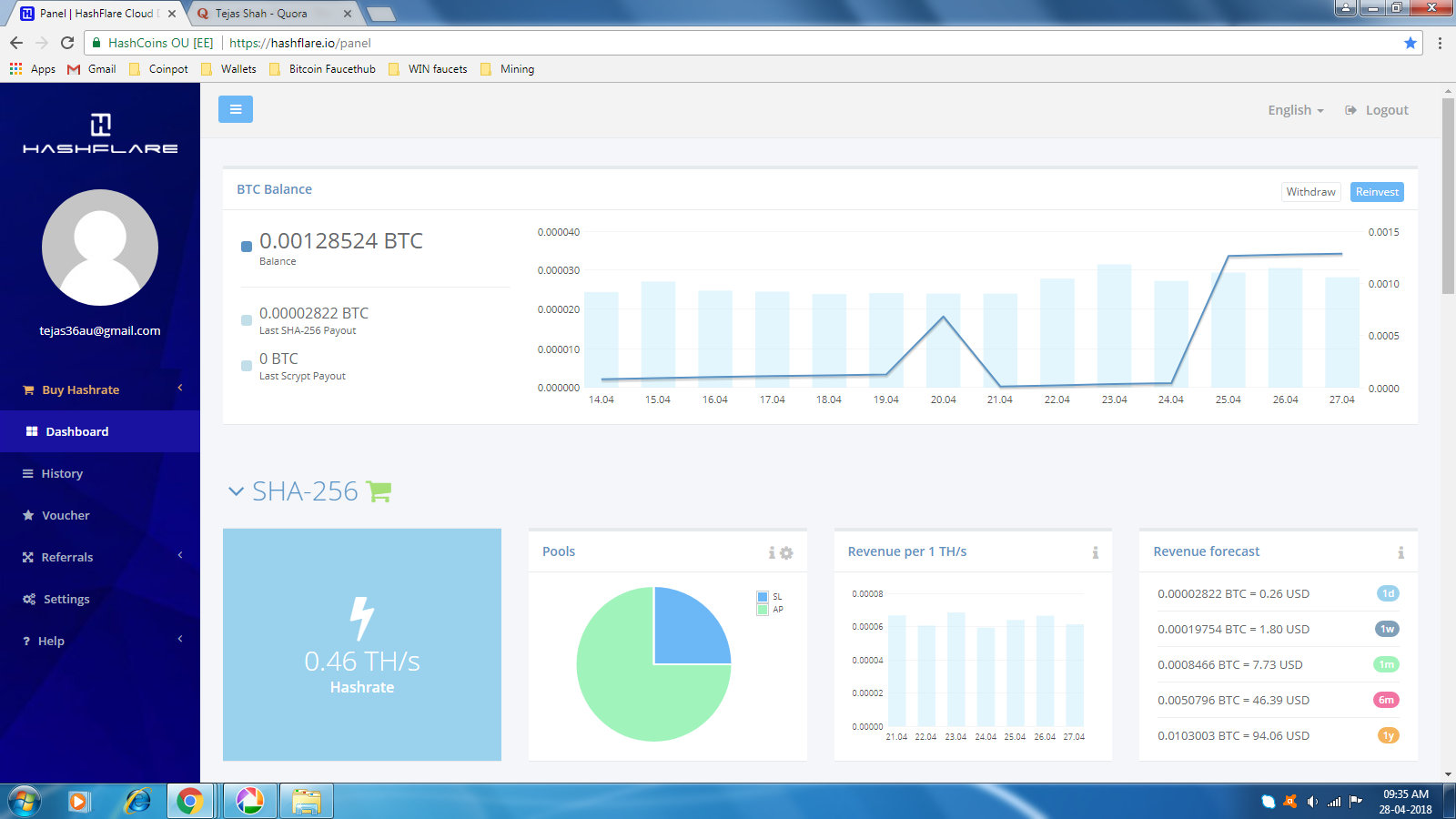This screenshot has width=1456, height=819.
Task: Open Internet Explorer from taskbar
Action: coord(137,801)
